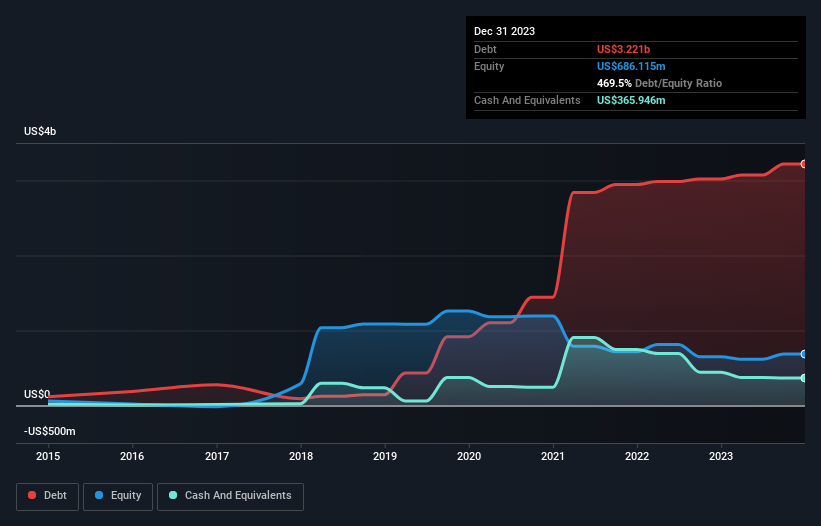Click the blue Equity endpoint marker
The width and height of the screenshot is (821, 526).
804,354
